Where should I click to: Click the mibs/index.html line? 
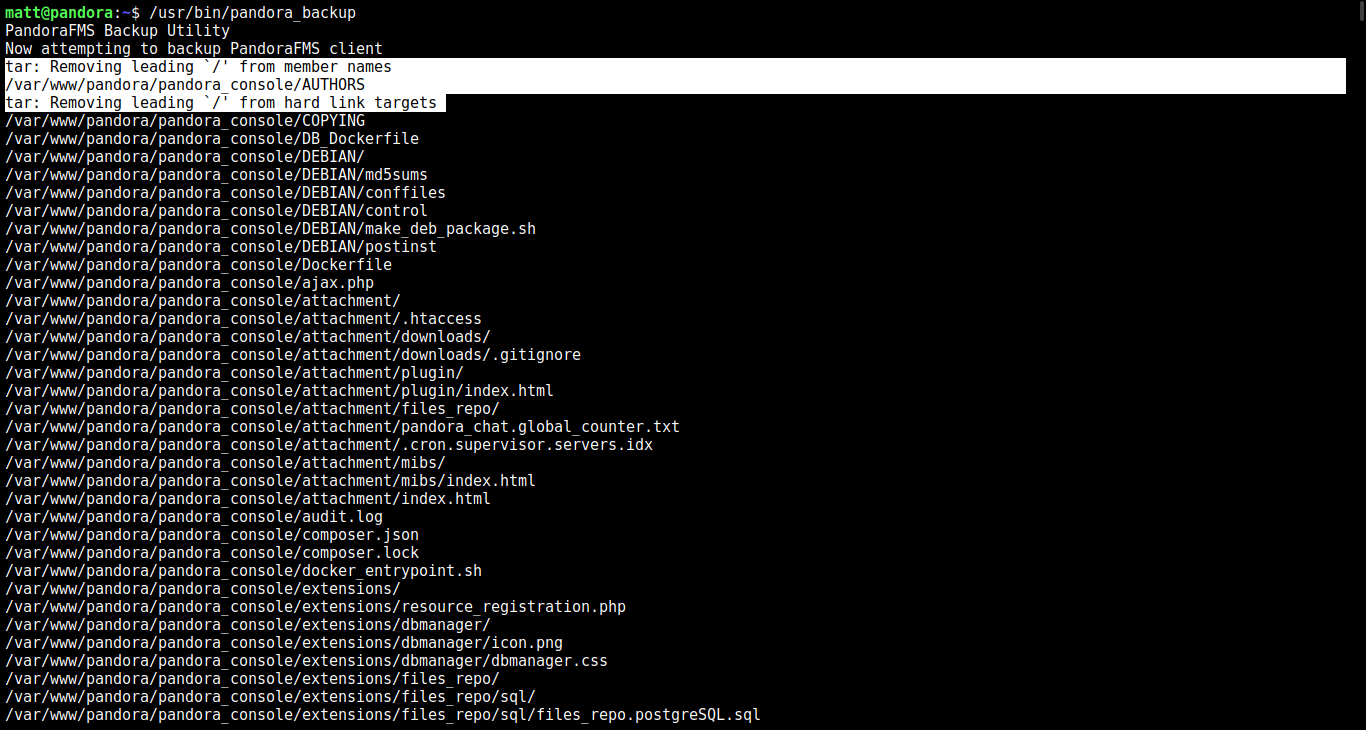270,481
